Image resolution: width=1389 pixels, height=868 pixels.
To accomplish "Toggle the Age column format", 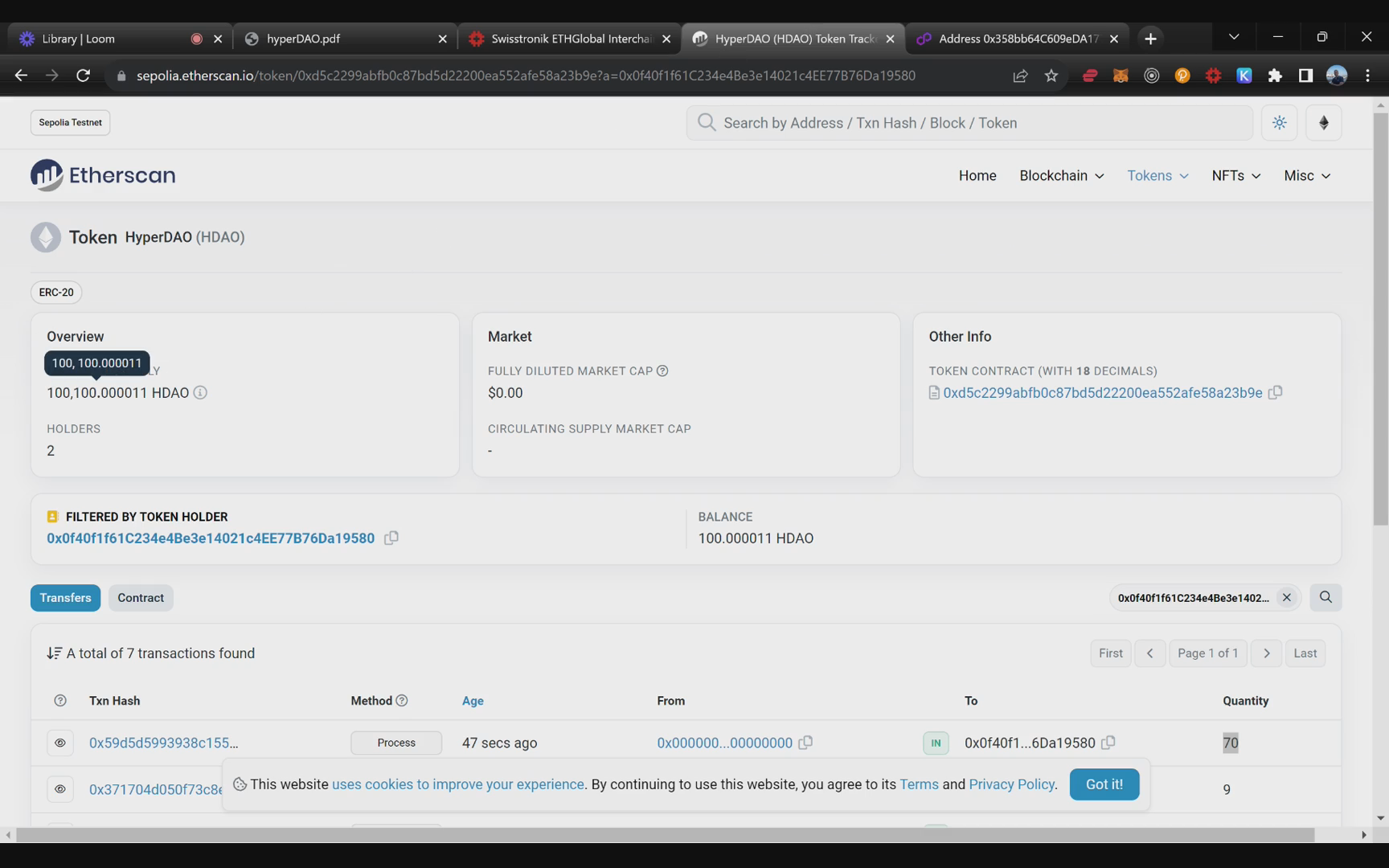I will click(473, 700).
